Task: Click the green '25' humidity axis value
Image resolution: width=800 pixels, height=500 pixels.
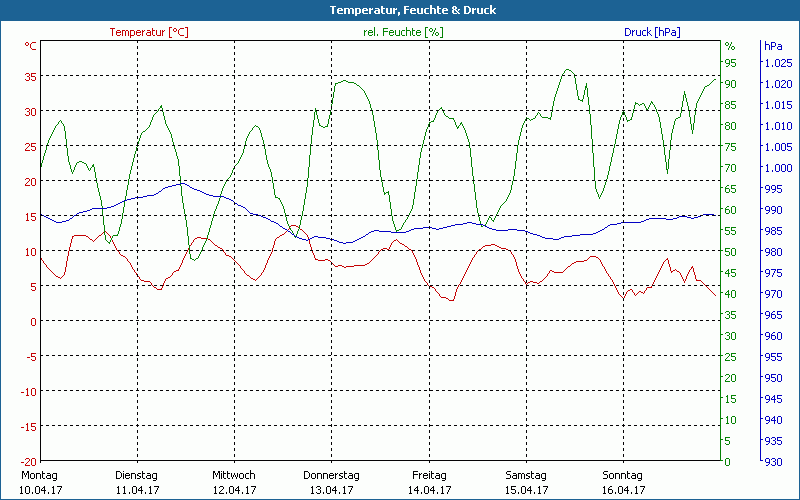Action: (x=731, y=357)
